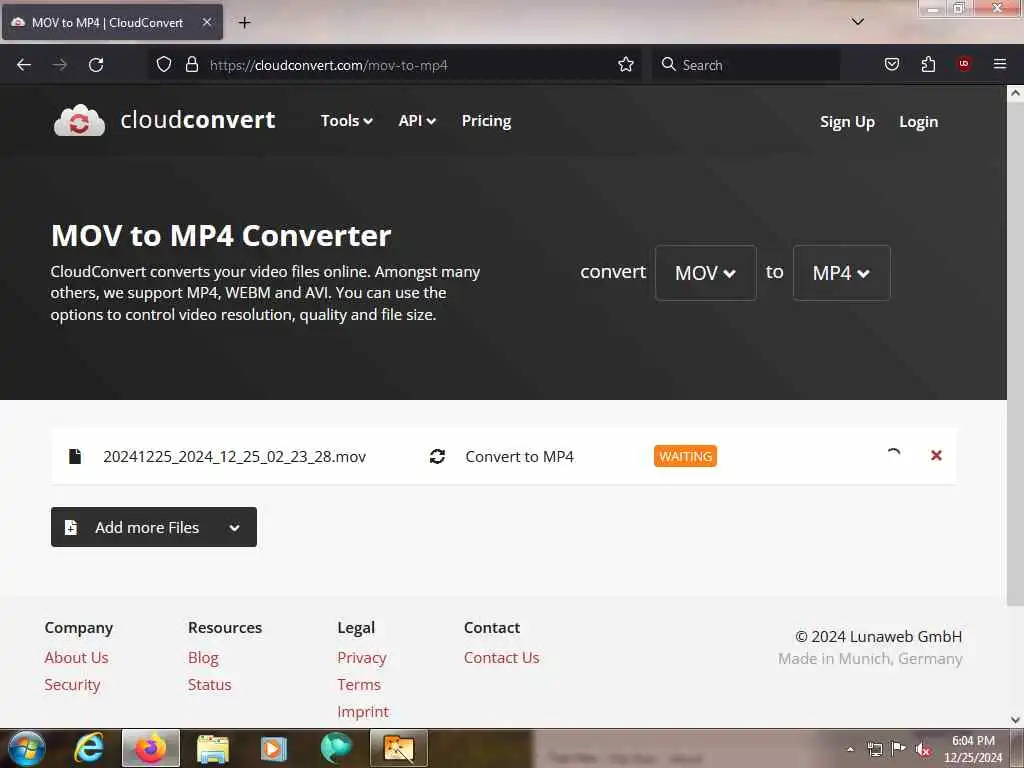Click the loading spinner in the file row
This screenshot has height=768, width=1024.
[893, 455]
